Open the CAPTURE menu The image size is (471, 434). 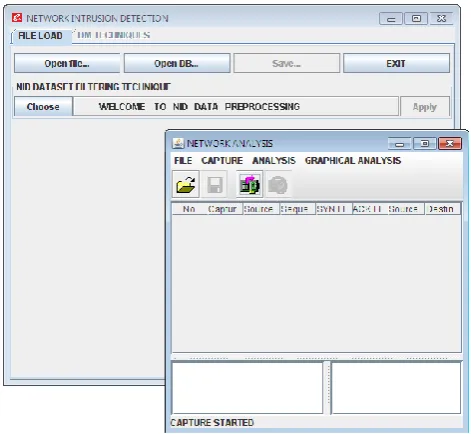[222, 161]
